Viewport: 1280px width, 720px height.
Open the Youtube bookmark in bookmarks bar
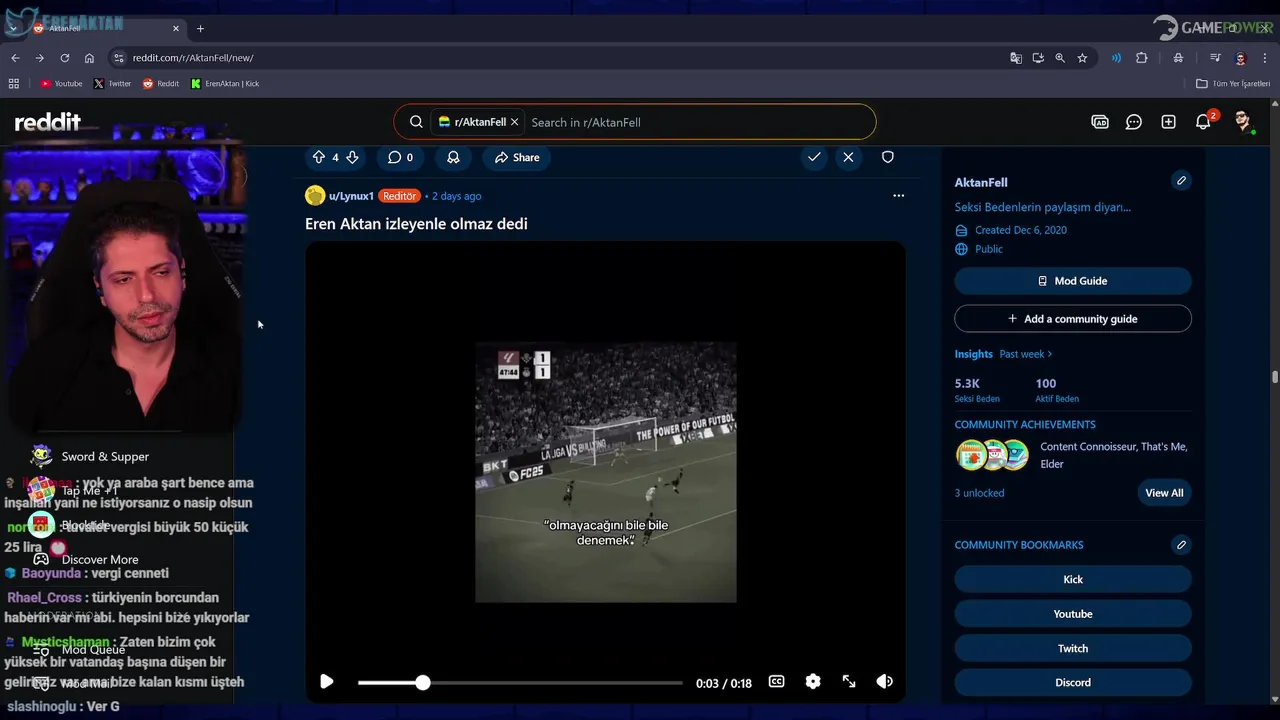[x=61, y=84]
